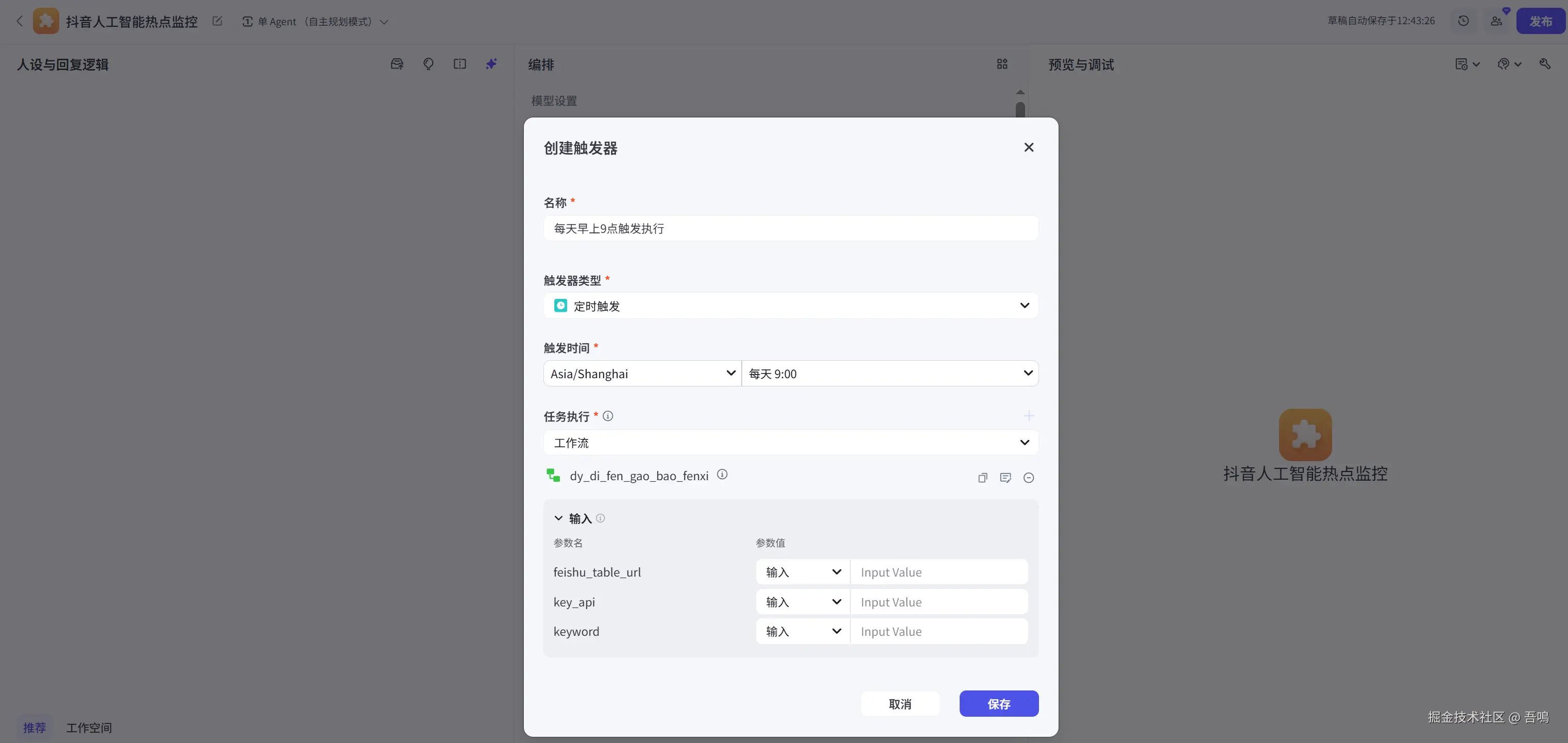Open the prompt library icon in persona panel

point(397,64)
